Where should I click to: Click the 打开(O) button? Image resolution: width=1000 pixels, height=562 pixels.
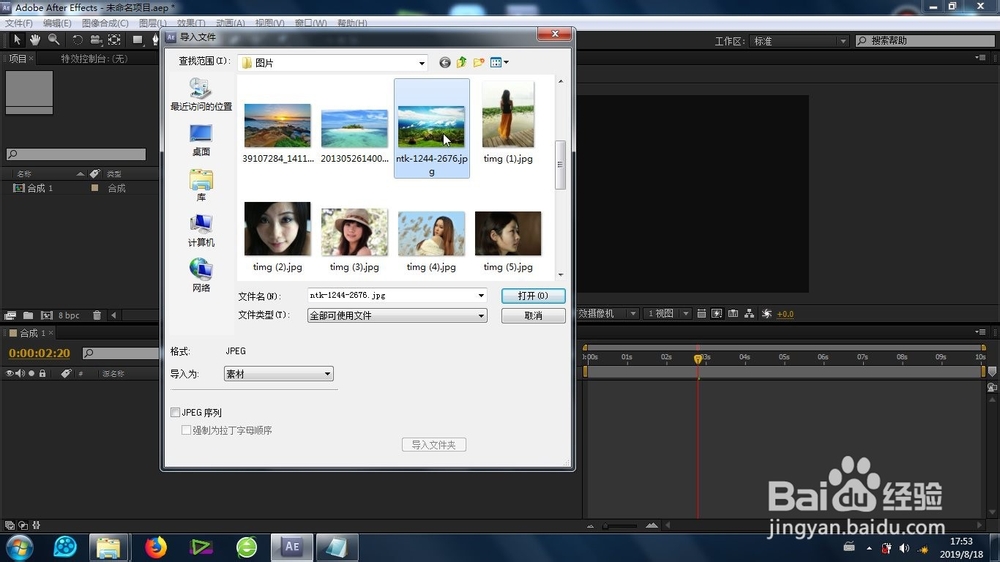pos(533,296)
